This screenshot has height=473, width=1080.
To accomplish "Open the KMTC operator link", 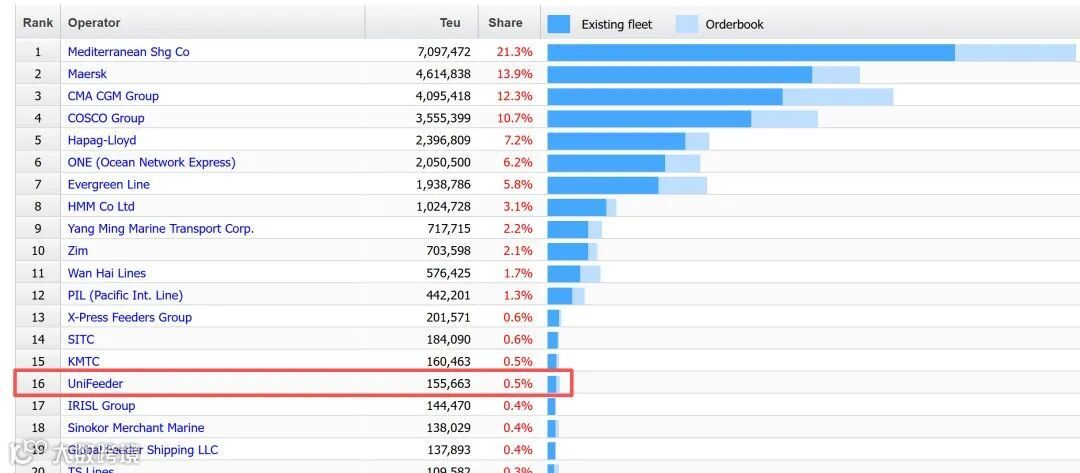I will 83,361.
